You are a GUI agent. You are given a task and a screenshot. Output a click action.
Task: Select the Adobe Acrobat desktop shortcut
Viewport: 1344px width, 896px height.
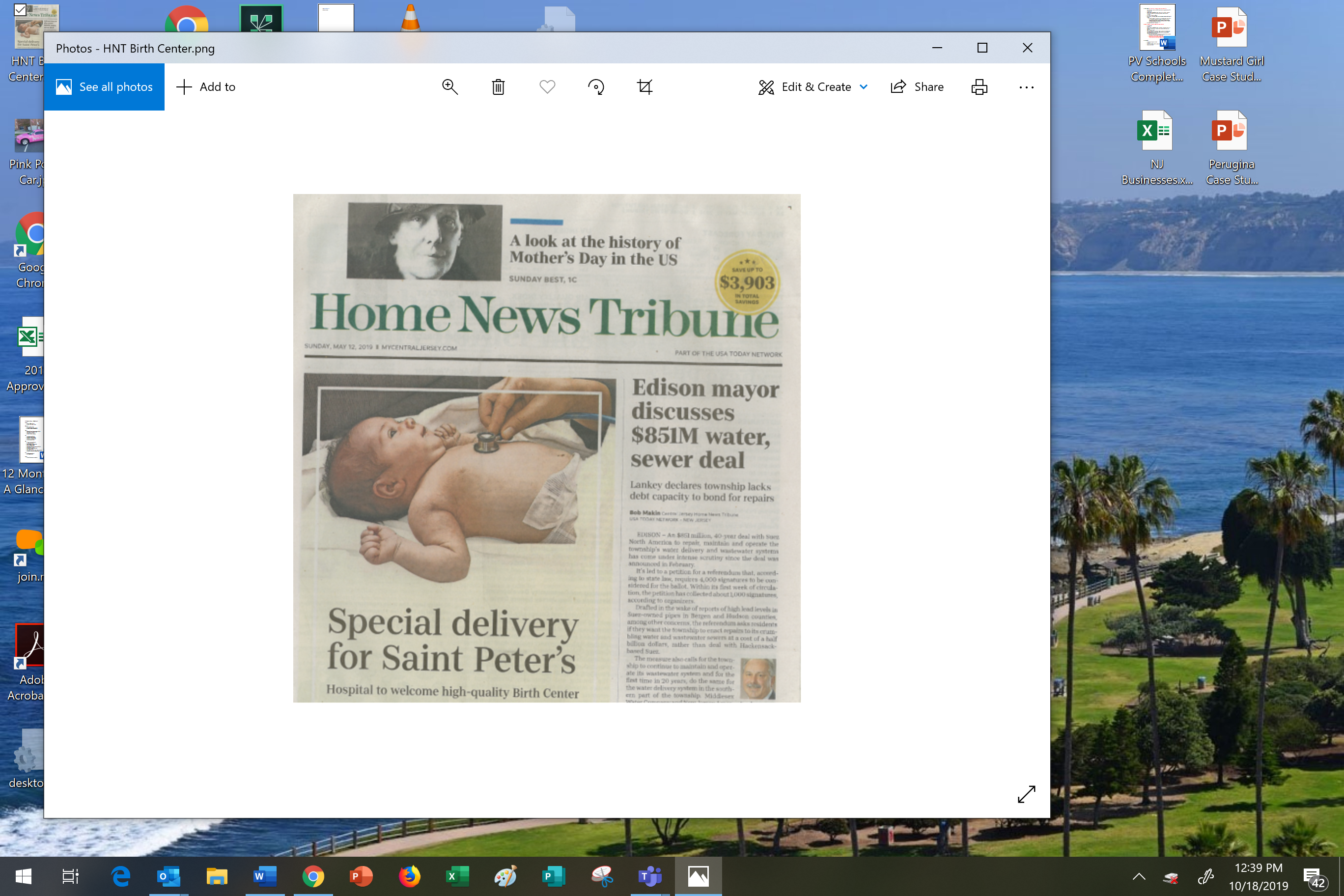pos(26,663)
